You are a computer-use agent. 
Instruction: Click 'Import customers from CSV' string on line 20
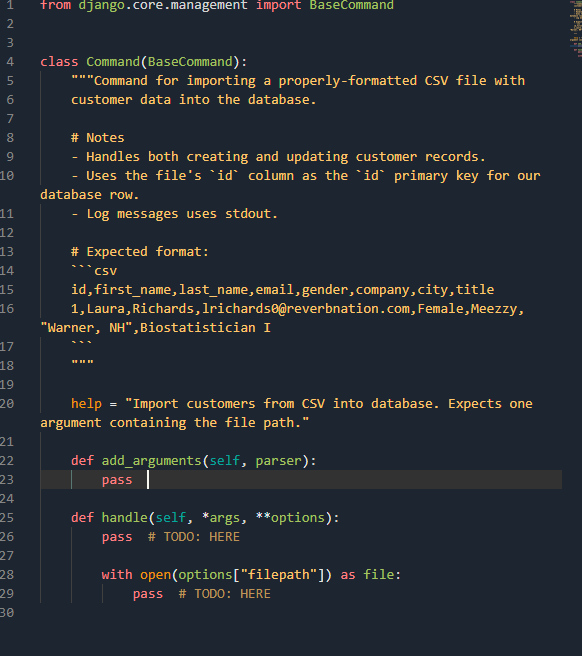click(229, 404)
